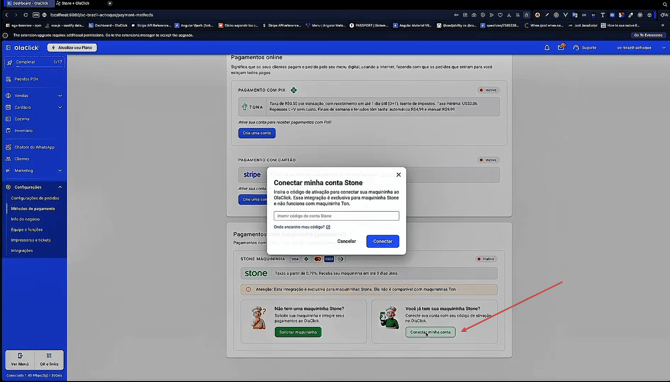Click the Ver Menú button

[x=20, y=359]
